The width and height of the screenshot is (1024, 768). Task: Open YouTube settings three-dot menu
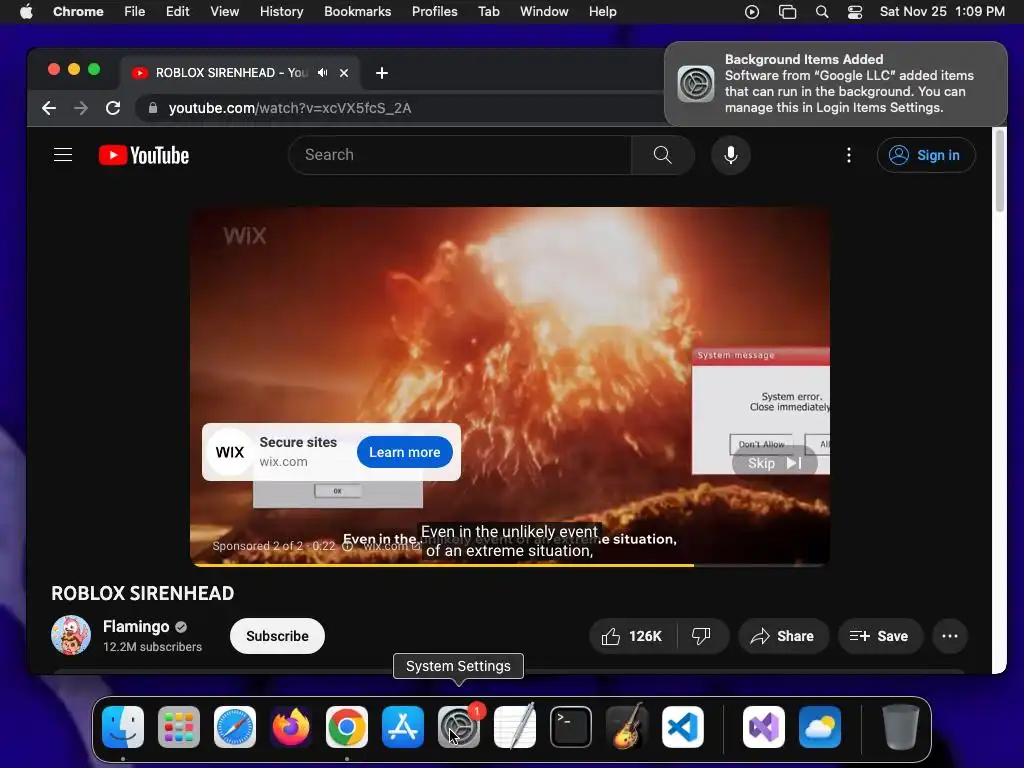tap(848, 155)
